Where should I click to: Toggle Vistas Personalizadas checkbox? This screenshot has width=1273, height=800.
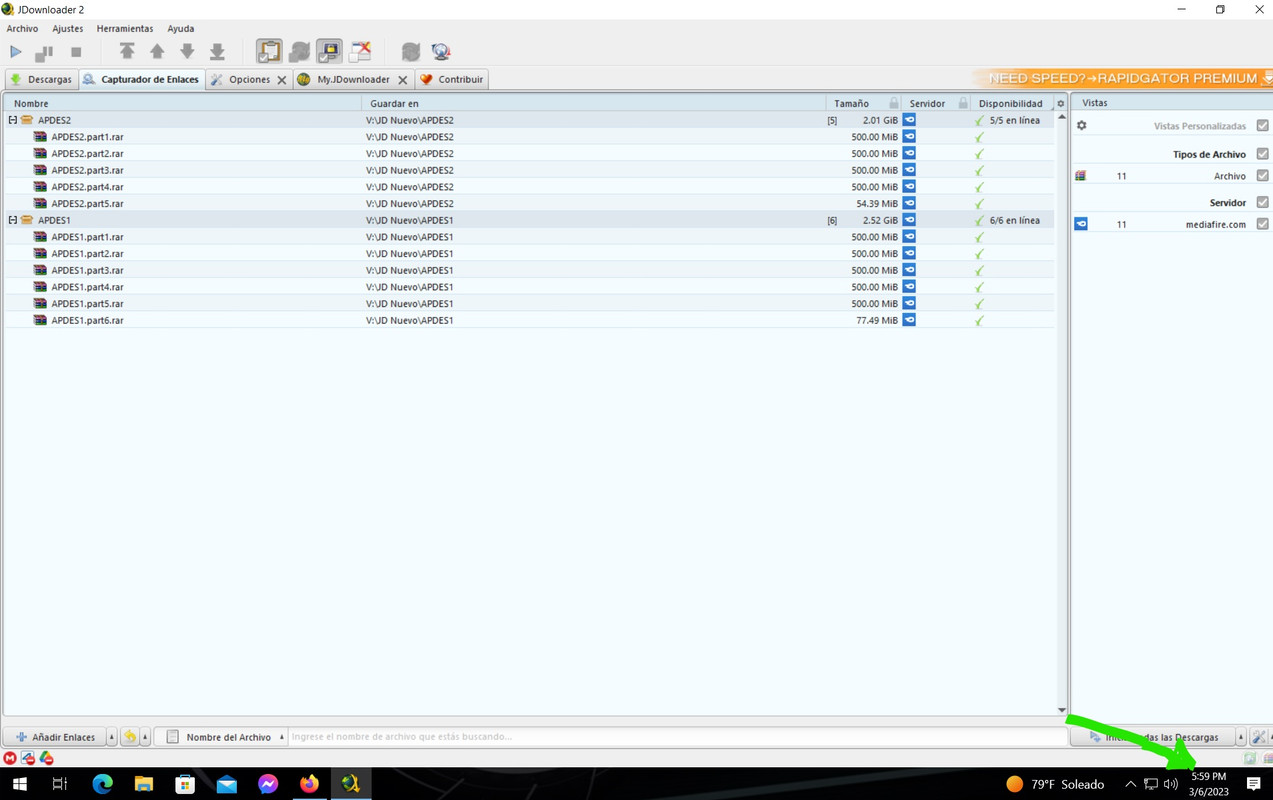(1262, 126)
